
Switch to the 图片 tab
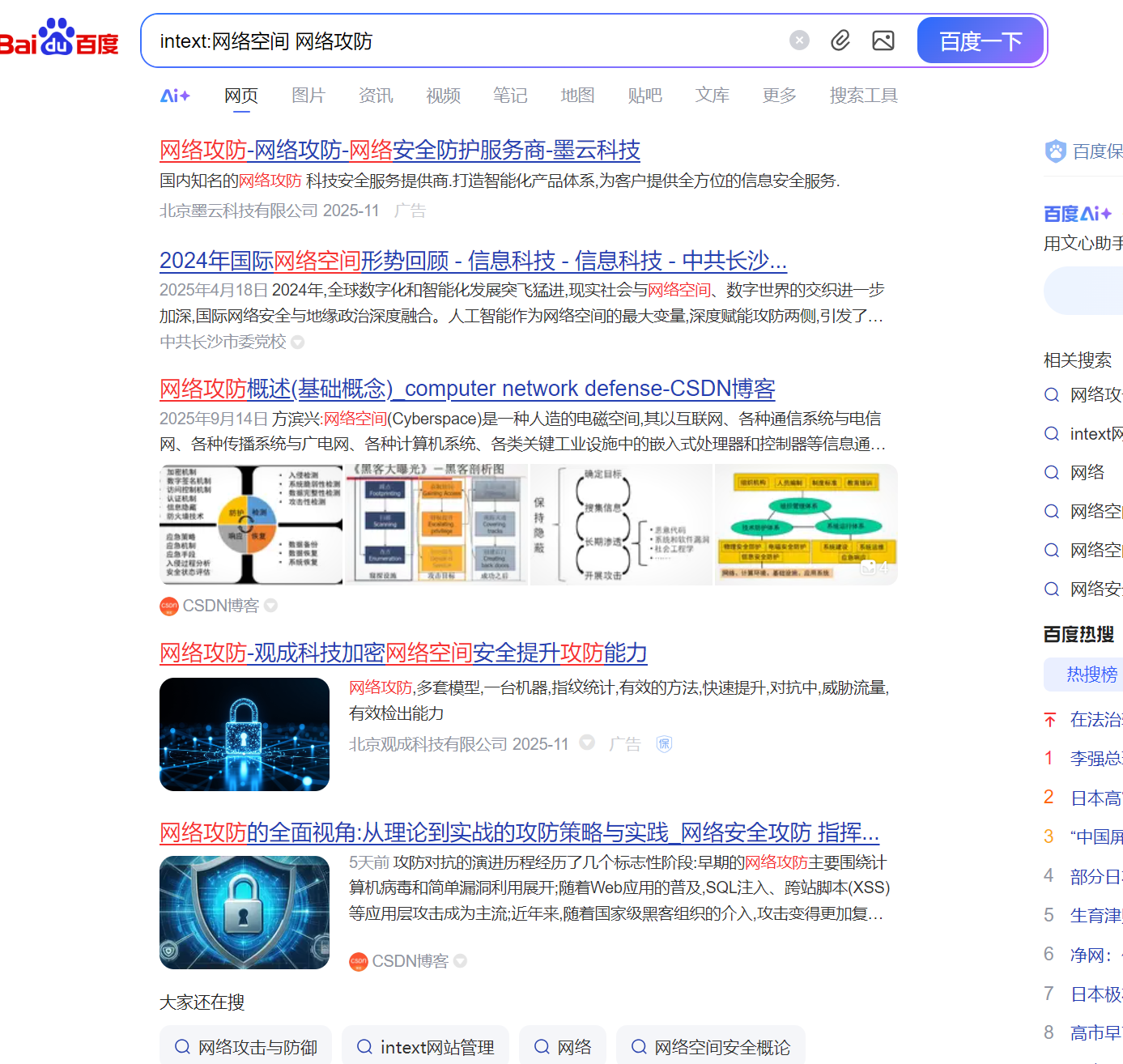pyautogui.click(x=308, y=95)
